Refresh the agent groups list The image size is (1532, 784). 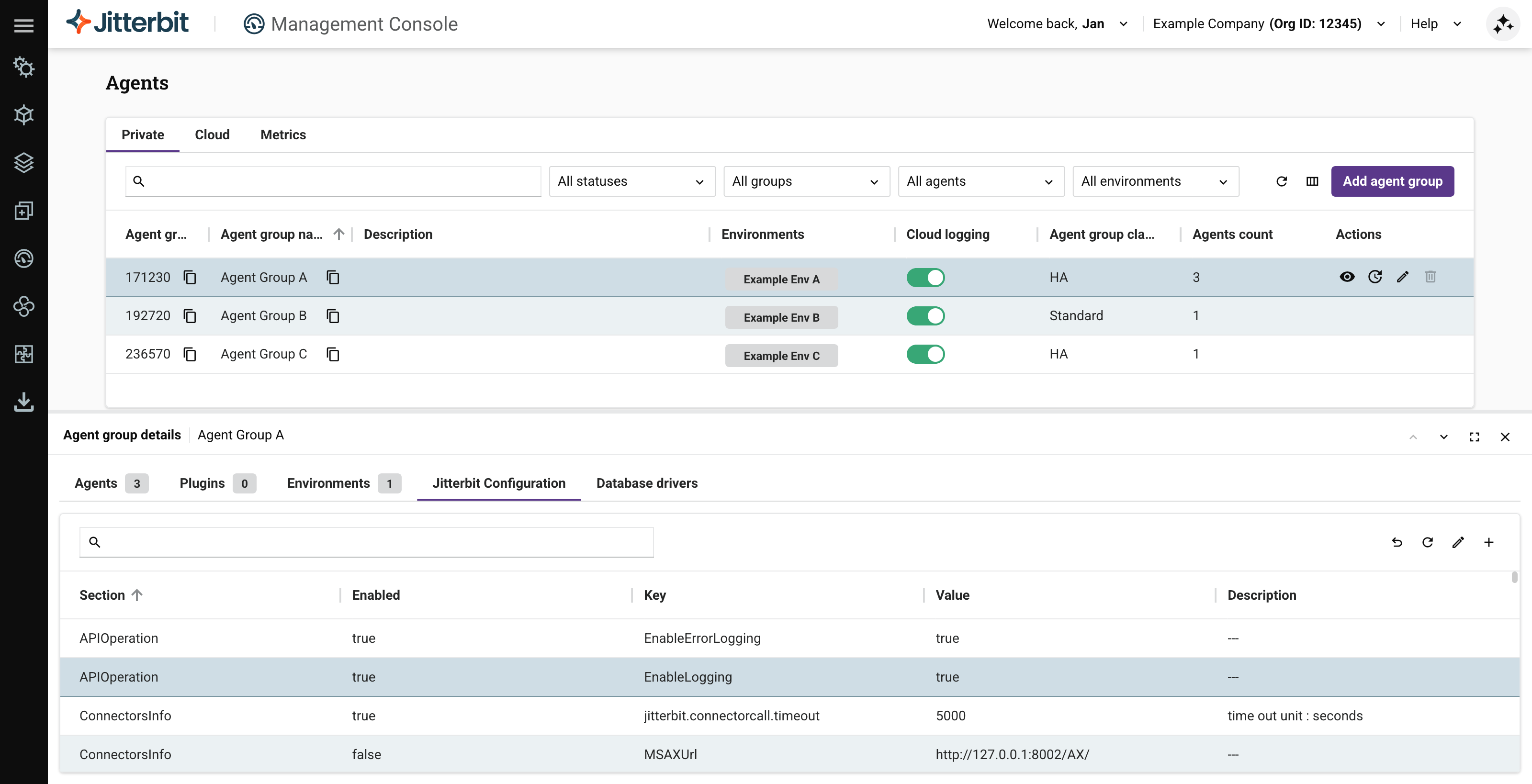point(1282,181)
